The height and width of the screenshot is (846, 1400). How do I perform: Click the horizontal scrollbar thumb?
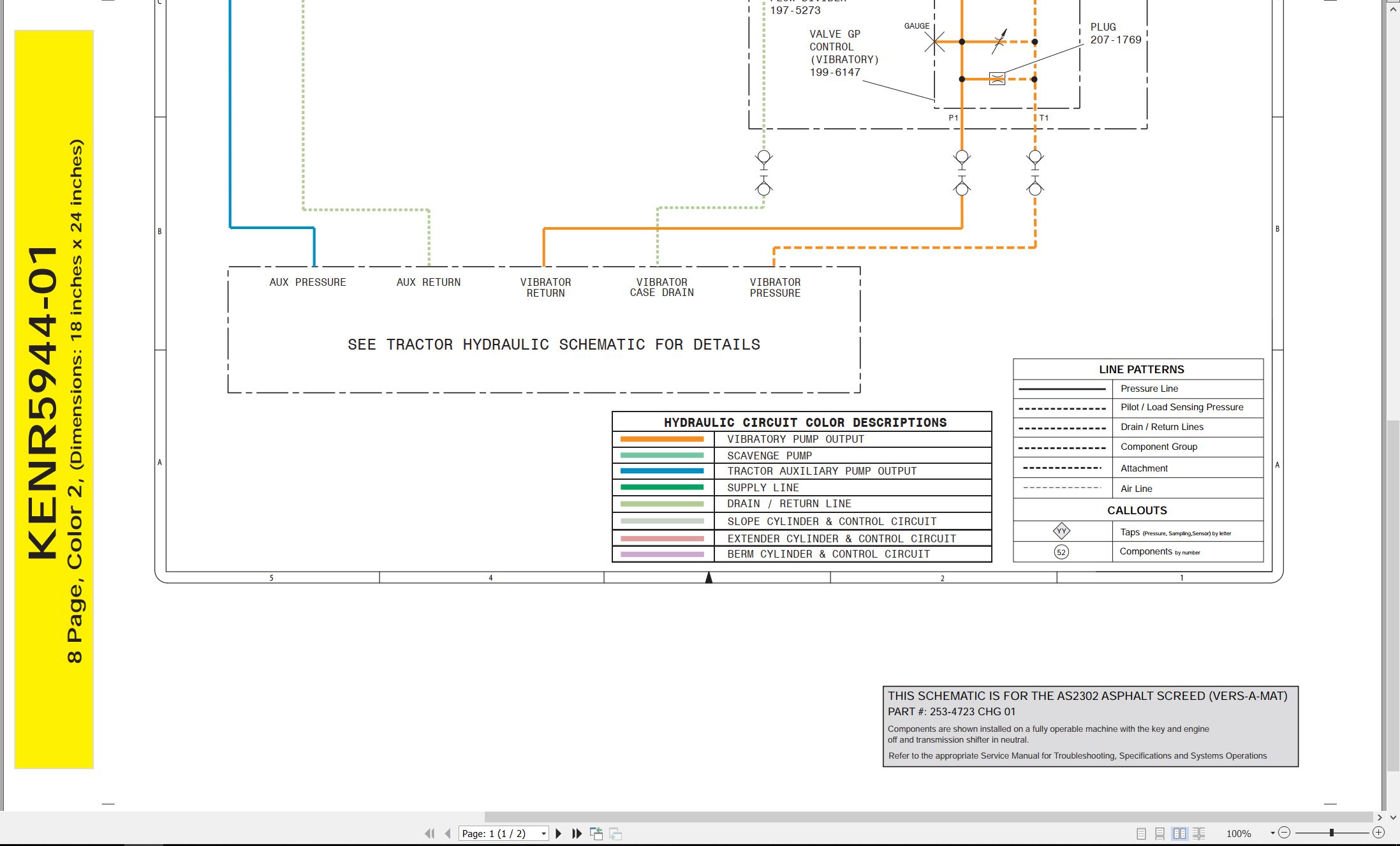pyautogui.click(x=928, y=817)
